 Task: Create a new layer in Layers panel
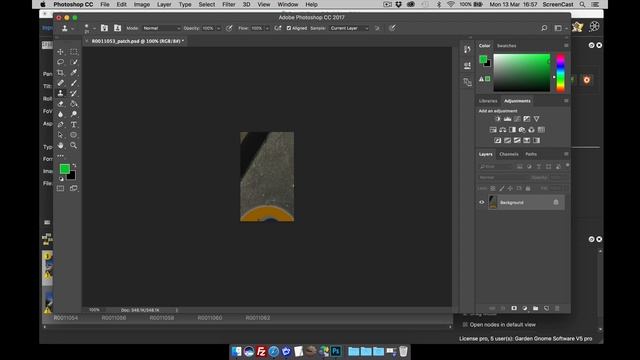pyautogui.click(x=547, y=308)
